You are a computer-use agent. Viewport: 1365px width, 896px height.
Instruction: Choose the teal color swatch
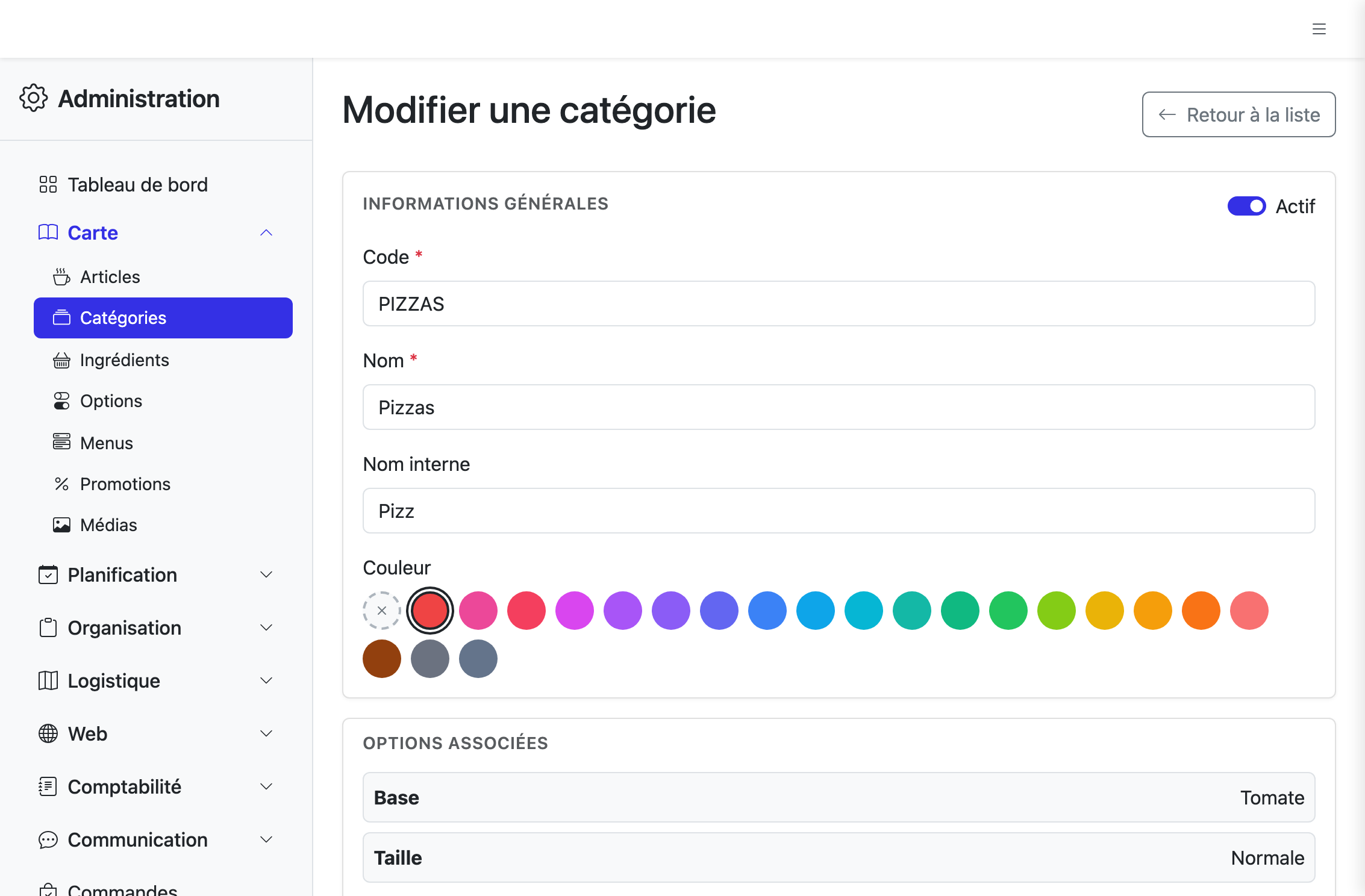912,611
